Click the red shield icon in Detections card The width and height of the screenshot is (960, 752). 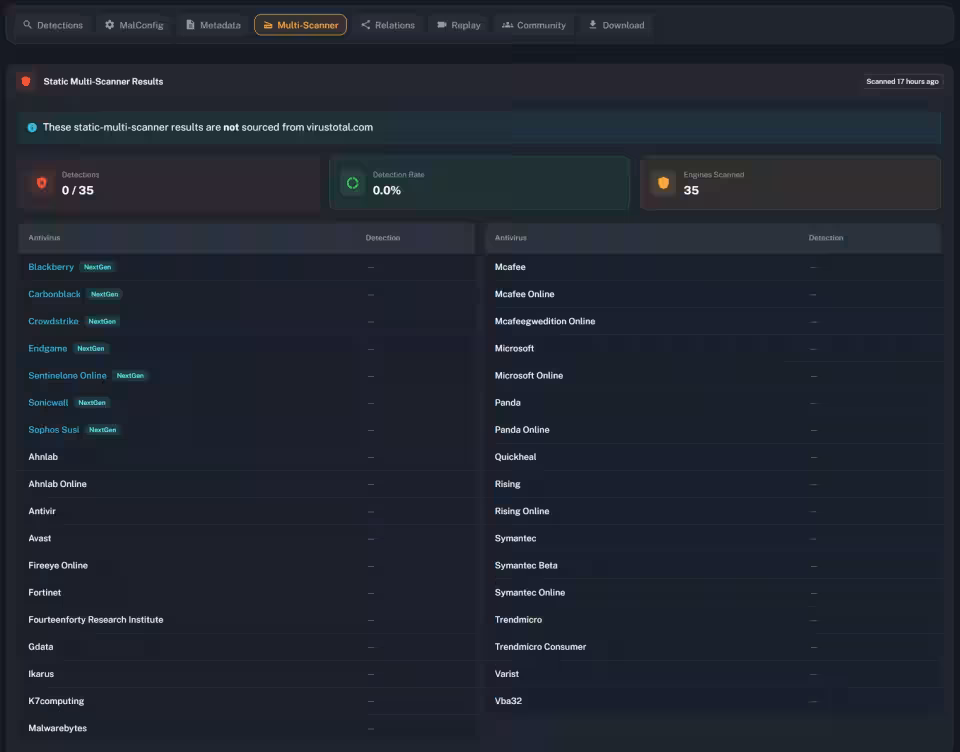(x=42, y=183)
